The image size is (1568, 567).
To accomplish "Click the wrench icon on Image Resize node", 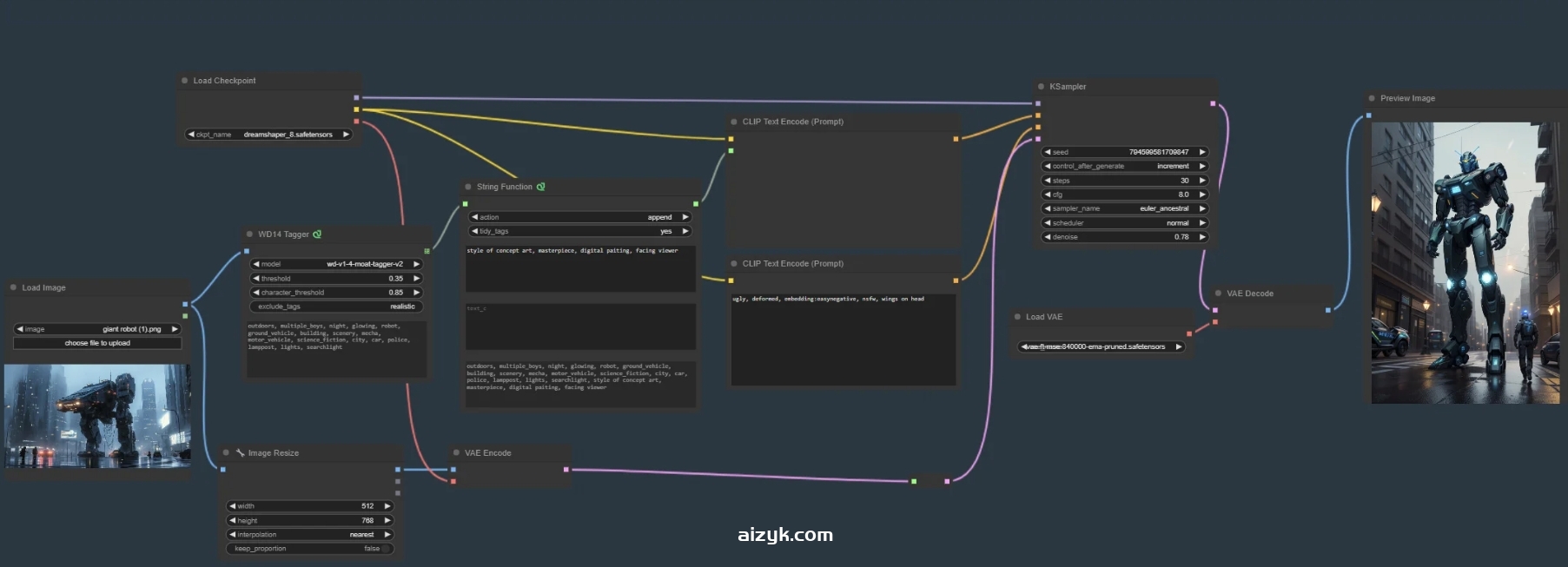I will tap(240, 453).
